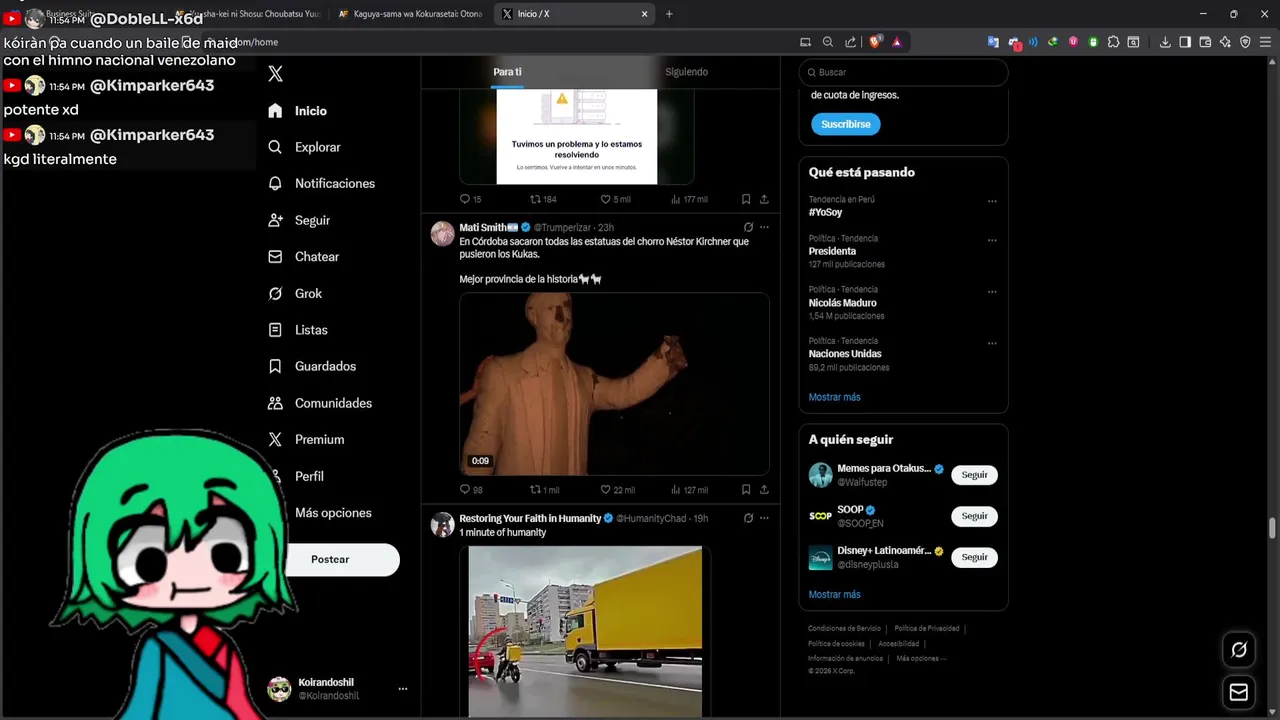Follow Memes para Otakus

click(974, 475)
